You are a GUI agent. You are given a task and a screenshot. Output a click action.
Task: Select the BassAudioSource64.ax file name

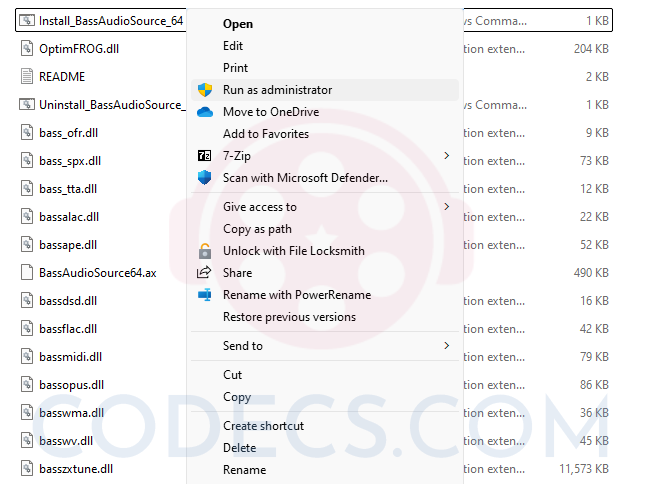coord(98,273)
